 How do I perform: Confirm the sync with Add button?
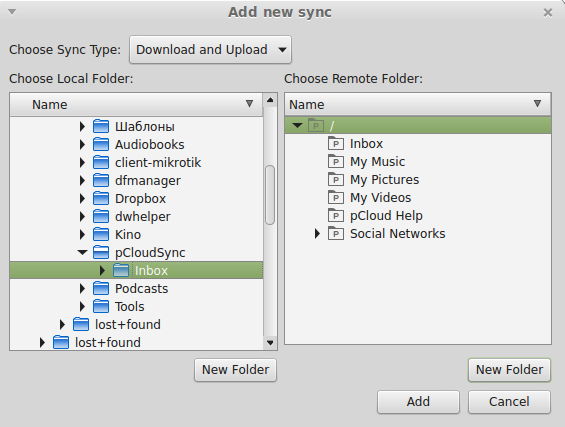(x=418, y=402)
